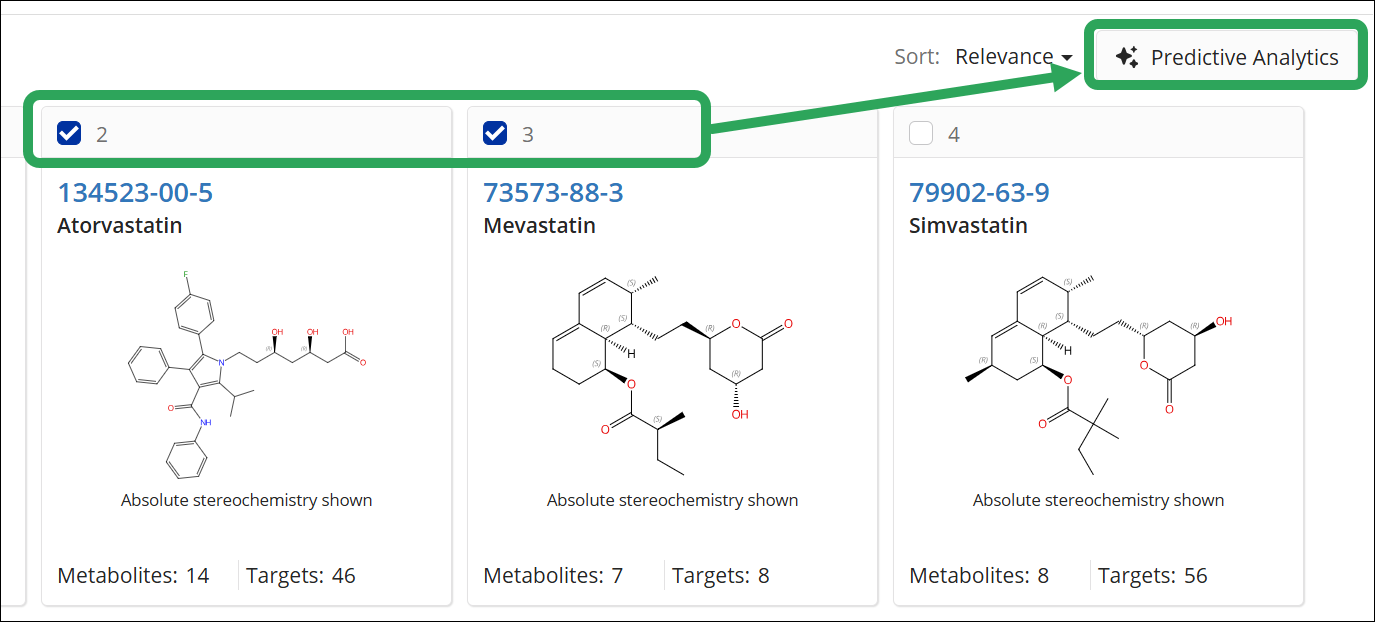
Task: Open Predictive Analytics button
Action: pos(1227,58)
